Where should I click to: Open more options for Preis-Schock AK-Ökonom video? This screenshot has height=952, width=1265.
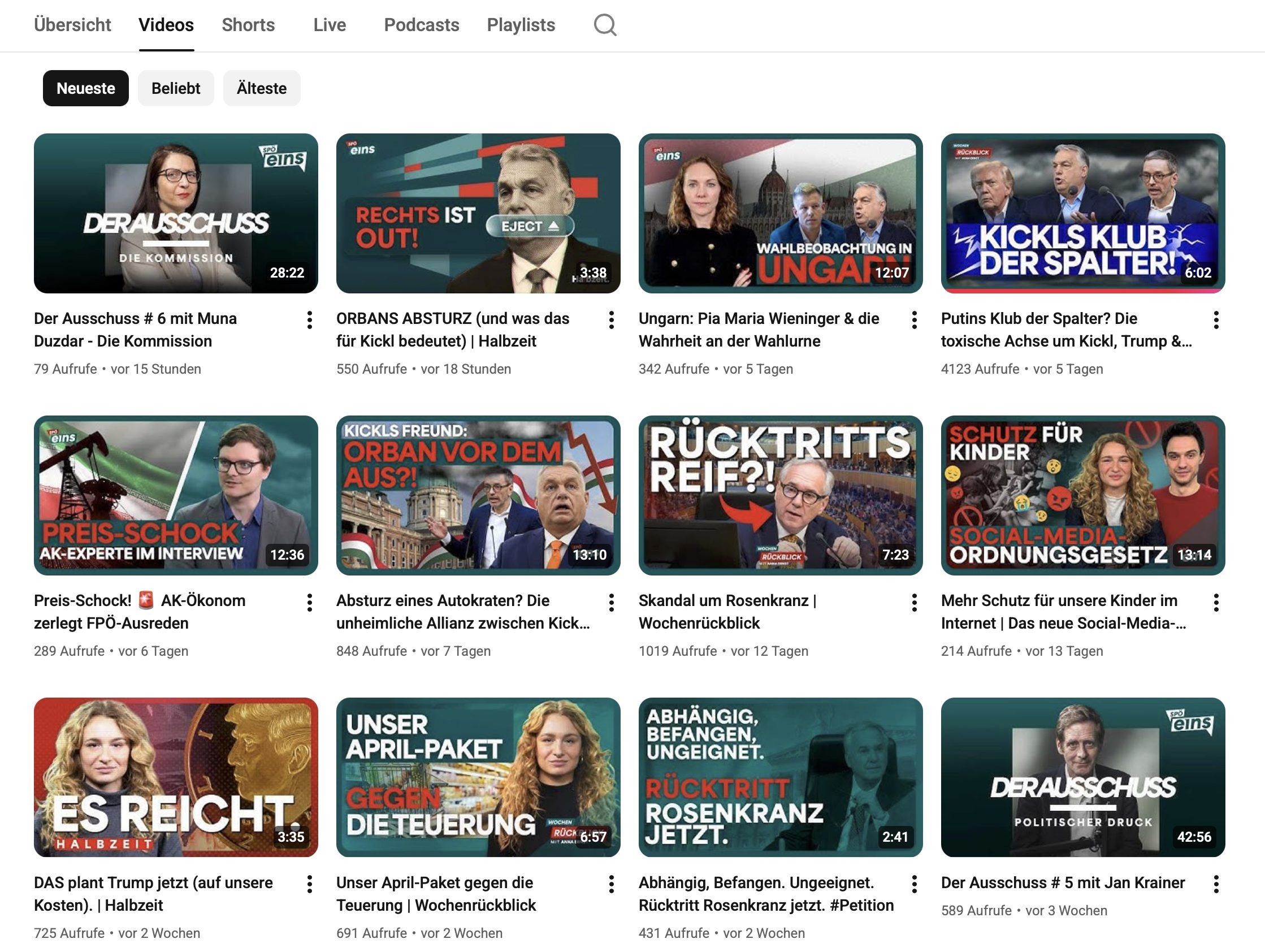coord(309,602)
